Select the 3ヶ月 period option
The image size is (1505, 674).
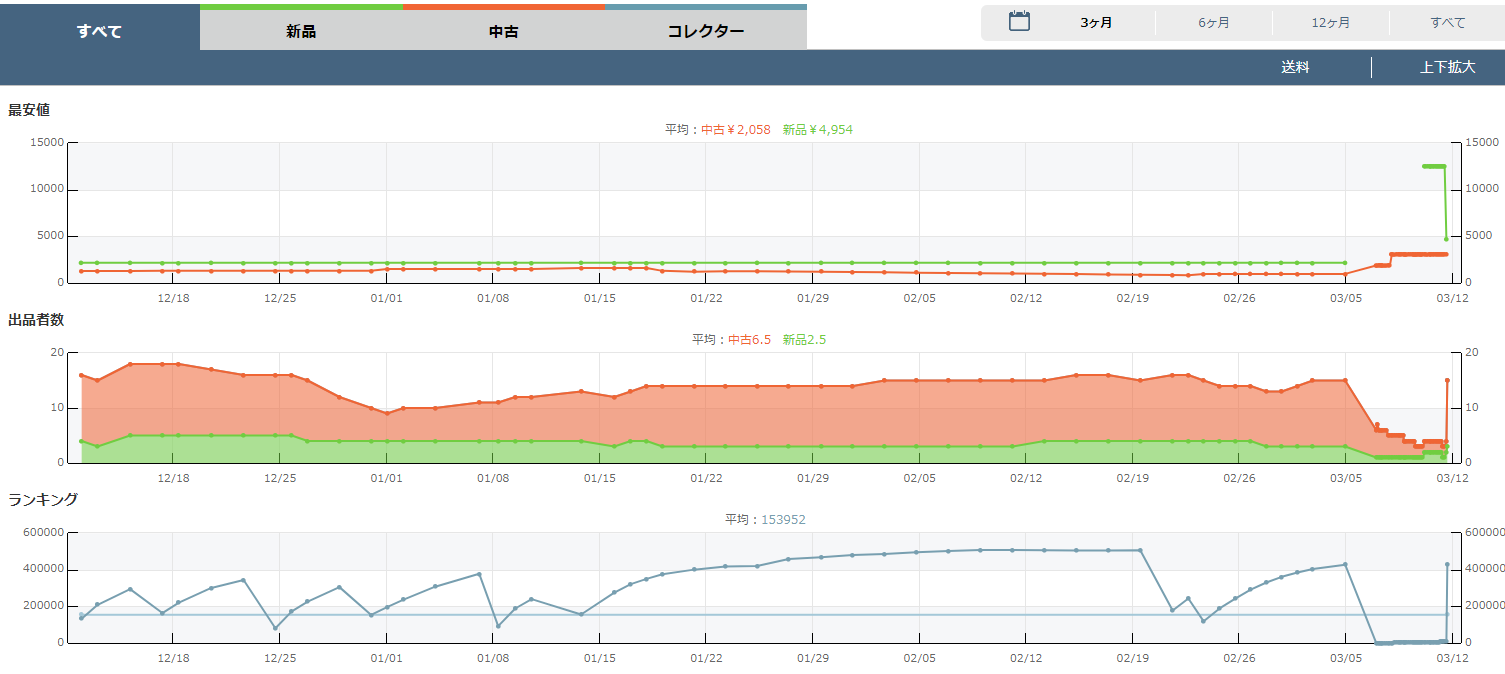[x=1096, y=23]
